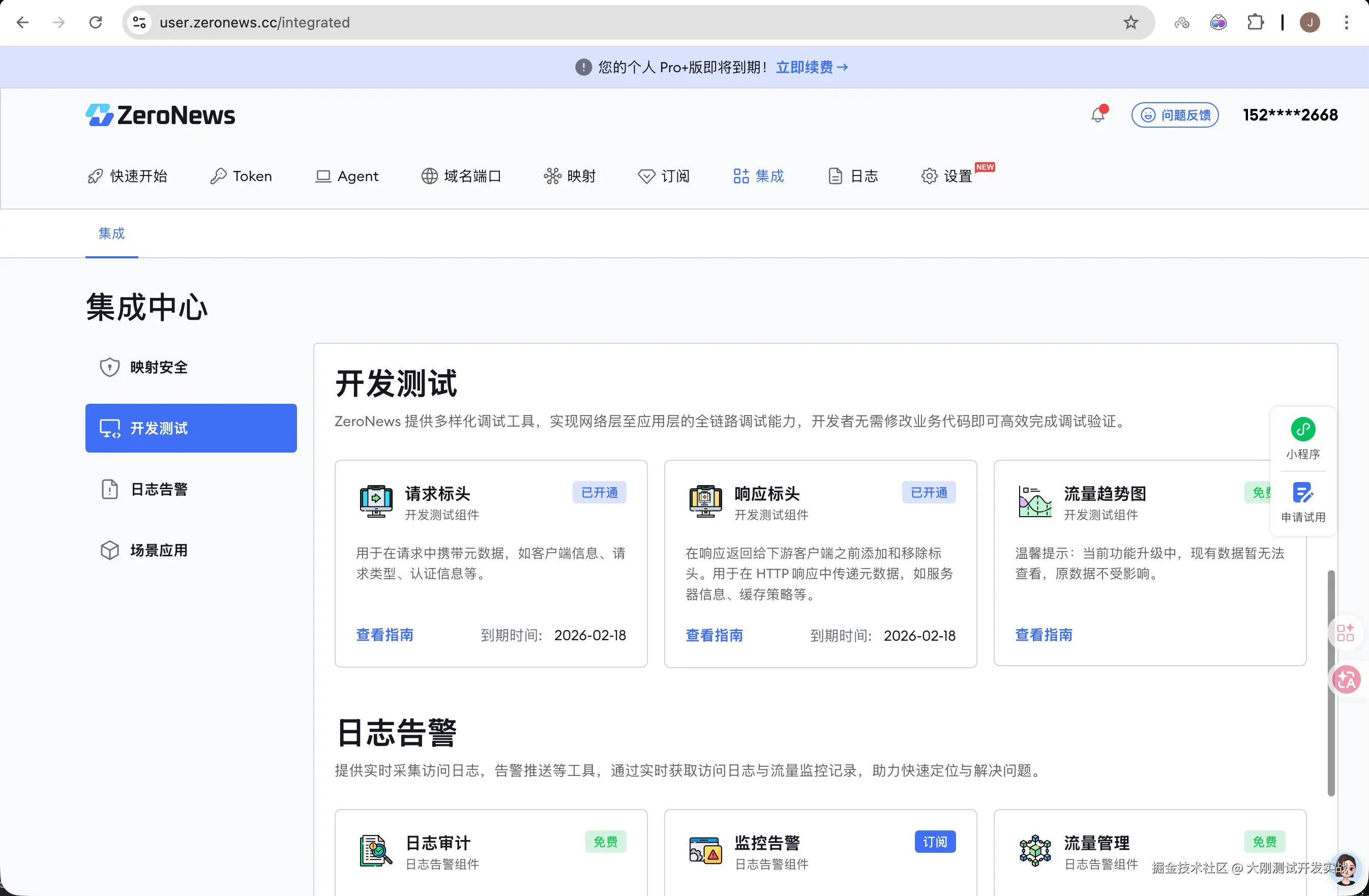Click the 日志审计 card icon
The width and height of the screenshot is (1369, 896).
tap(376, 851)
